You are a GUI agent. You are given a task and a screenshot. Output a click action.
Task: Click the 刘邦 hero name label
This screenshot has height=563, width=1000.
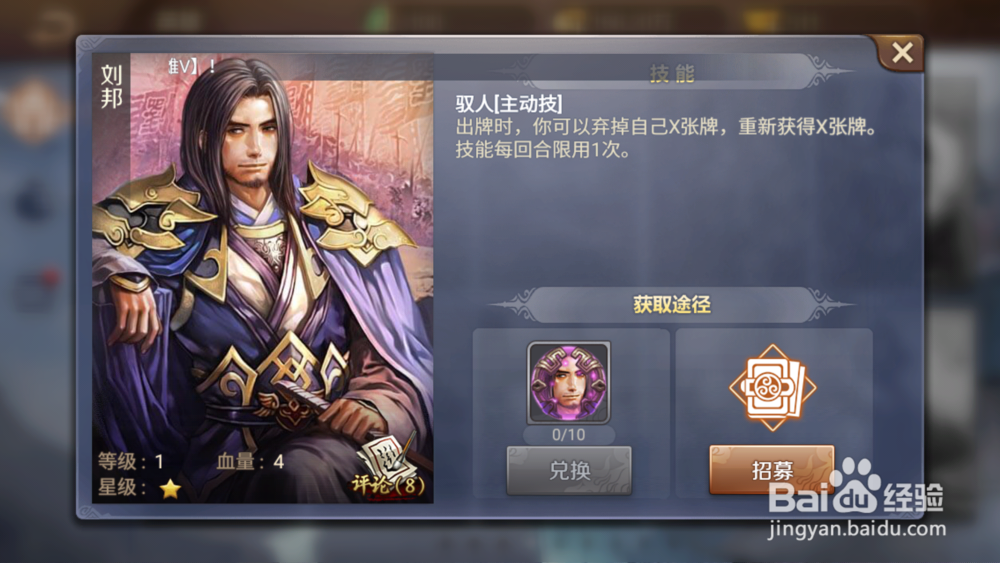click(112, 86)
